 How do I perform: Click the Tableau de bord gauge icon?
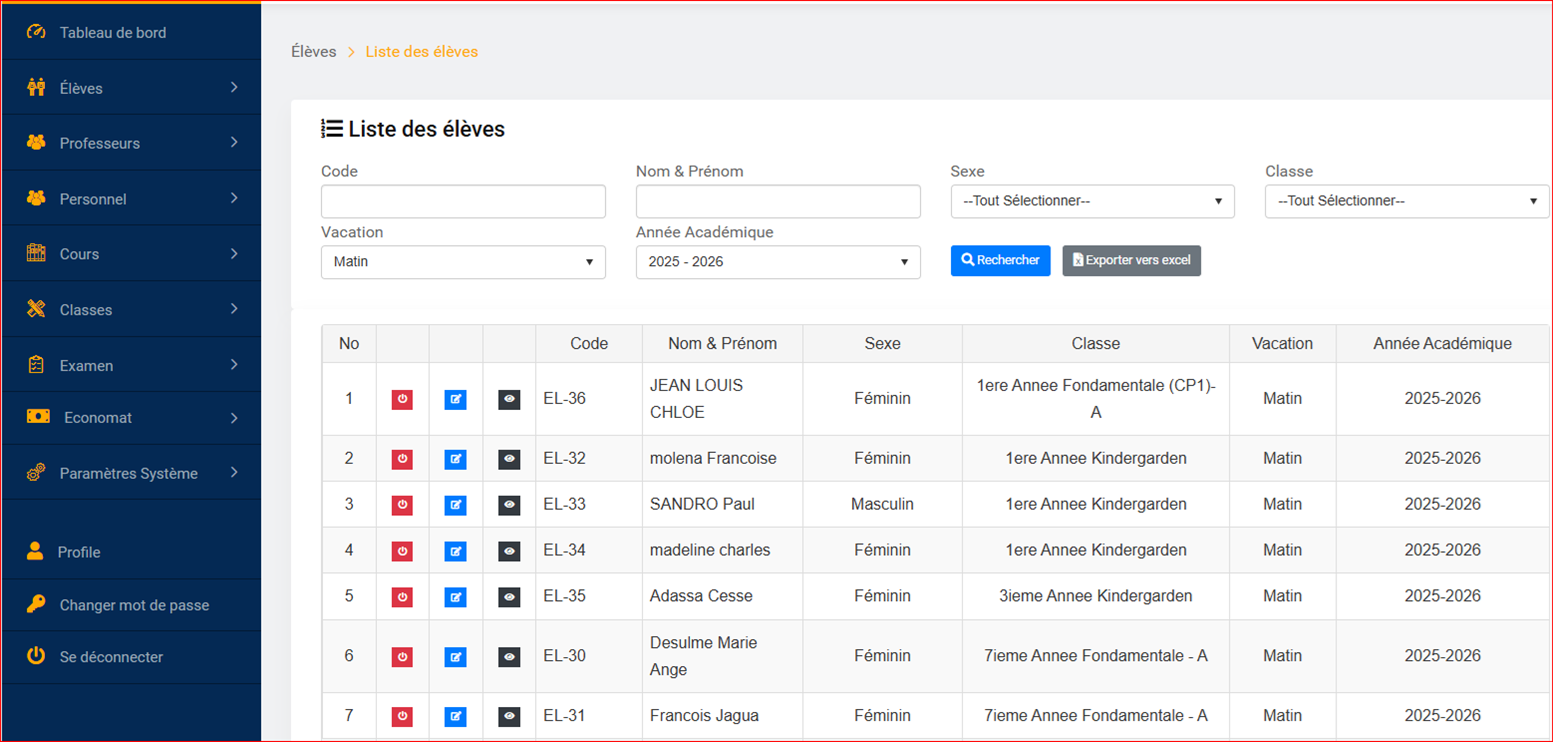tap(36, 32)
